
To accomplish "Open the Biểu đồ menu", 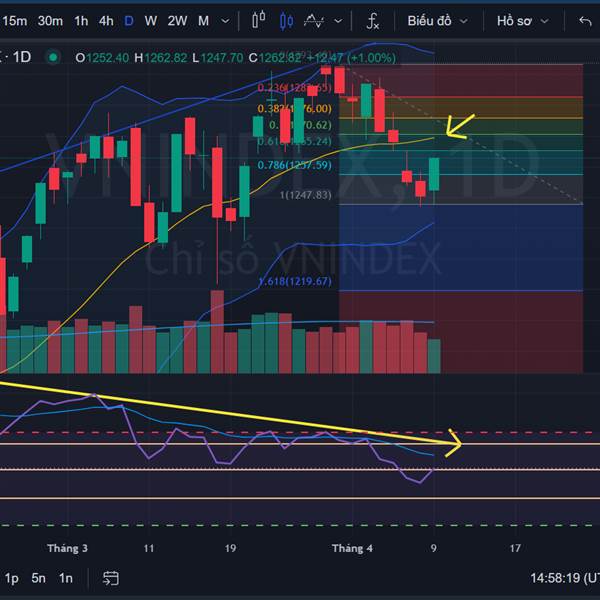I will coord(437,21).
